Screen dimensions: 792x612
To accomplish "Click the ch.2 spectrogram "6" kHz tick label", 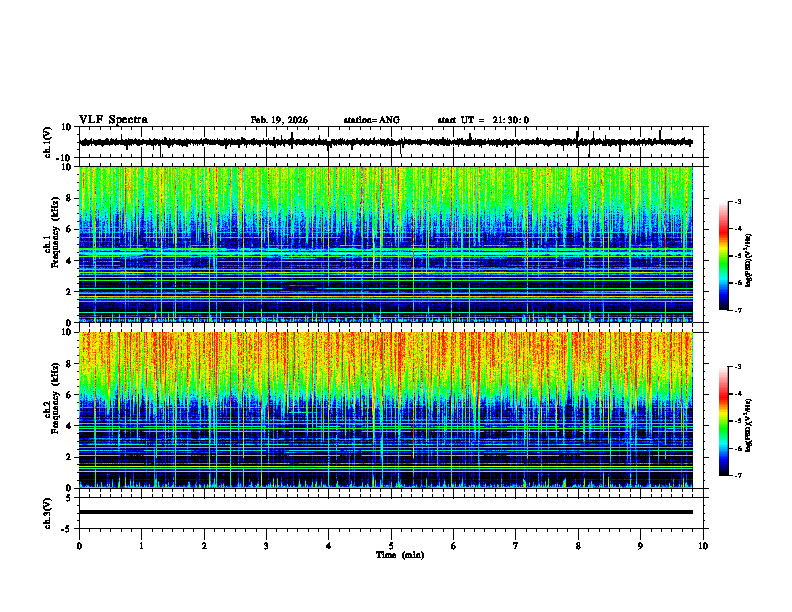I will [x=70, y=395].
